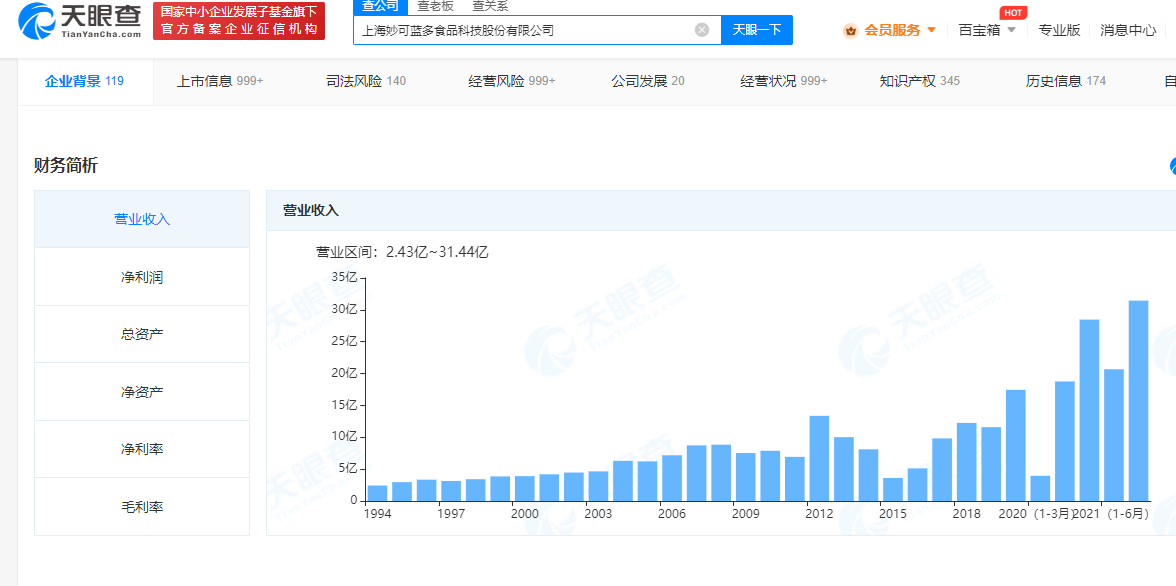Switch to the 查公司 search tab

(x=380, y=7)
